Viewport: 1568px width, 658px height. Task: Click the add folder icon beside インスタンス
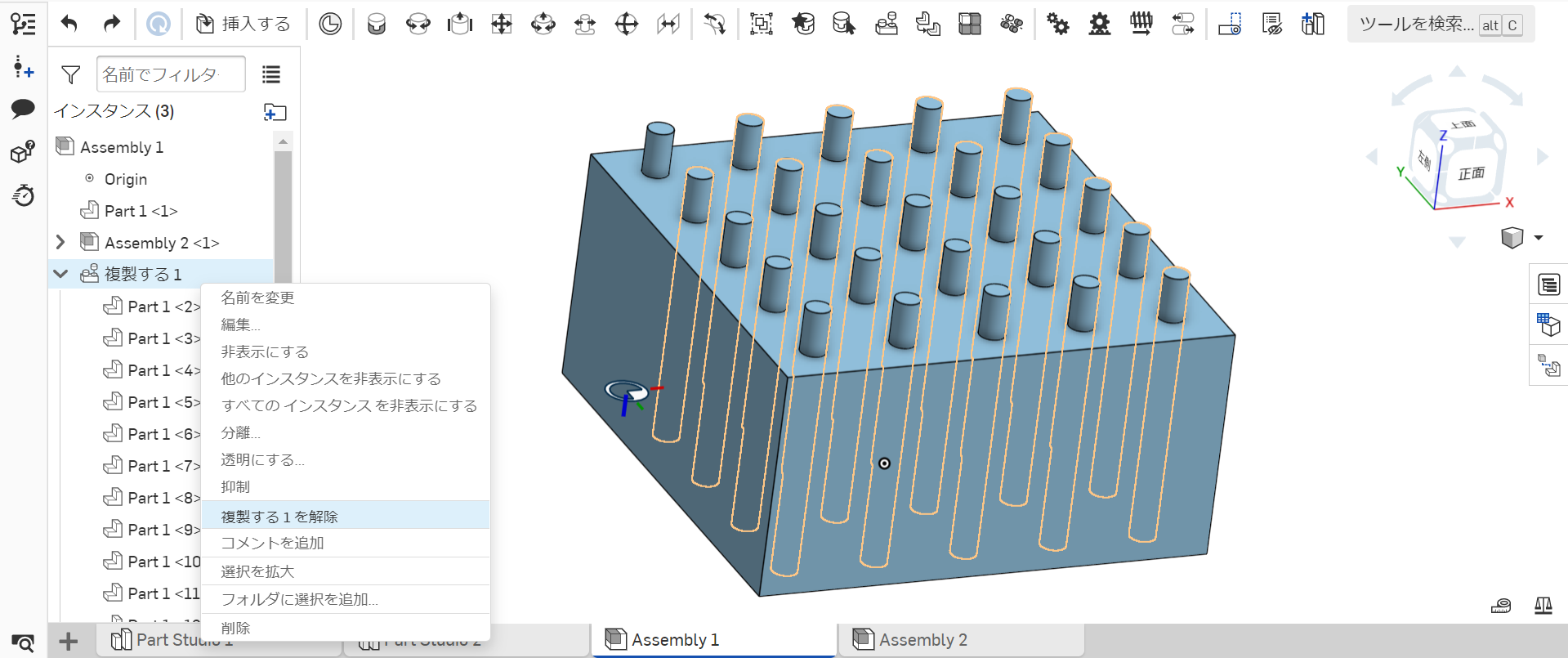pos(275,112)
